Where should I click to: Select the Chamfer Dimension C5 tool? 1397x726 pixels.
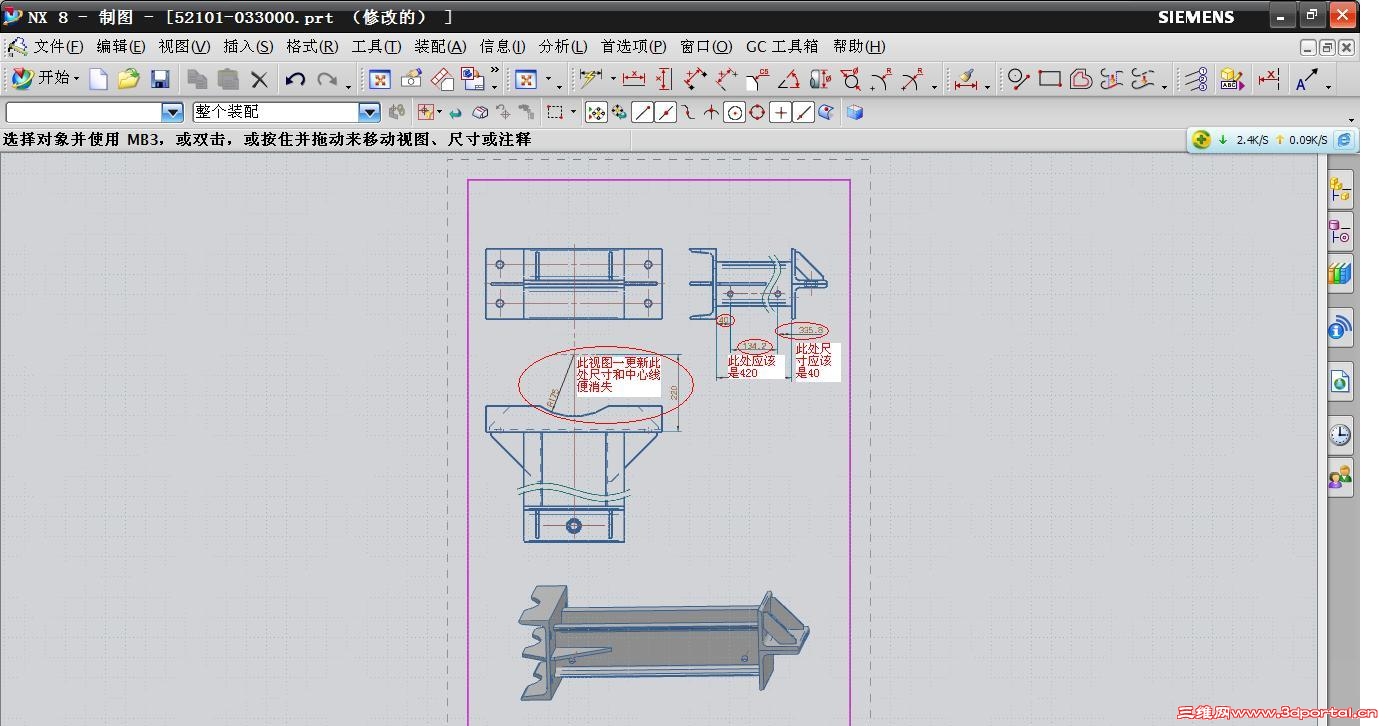[x=757, y=79]
